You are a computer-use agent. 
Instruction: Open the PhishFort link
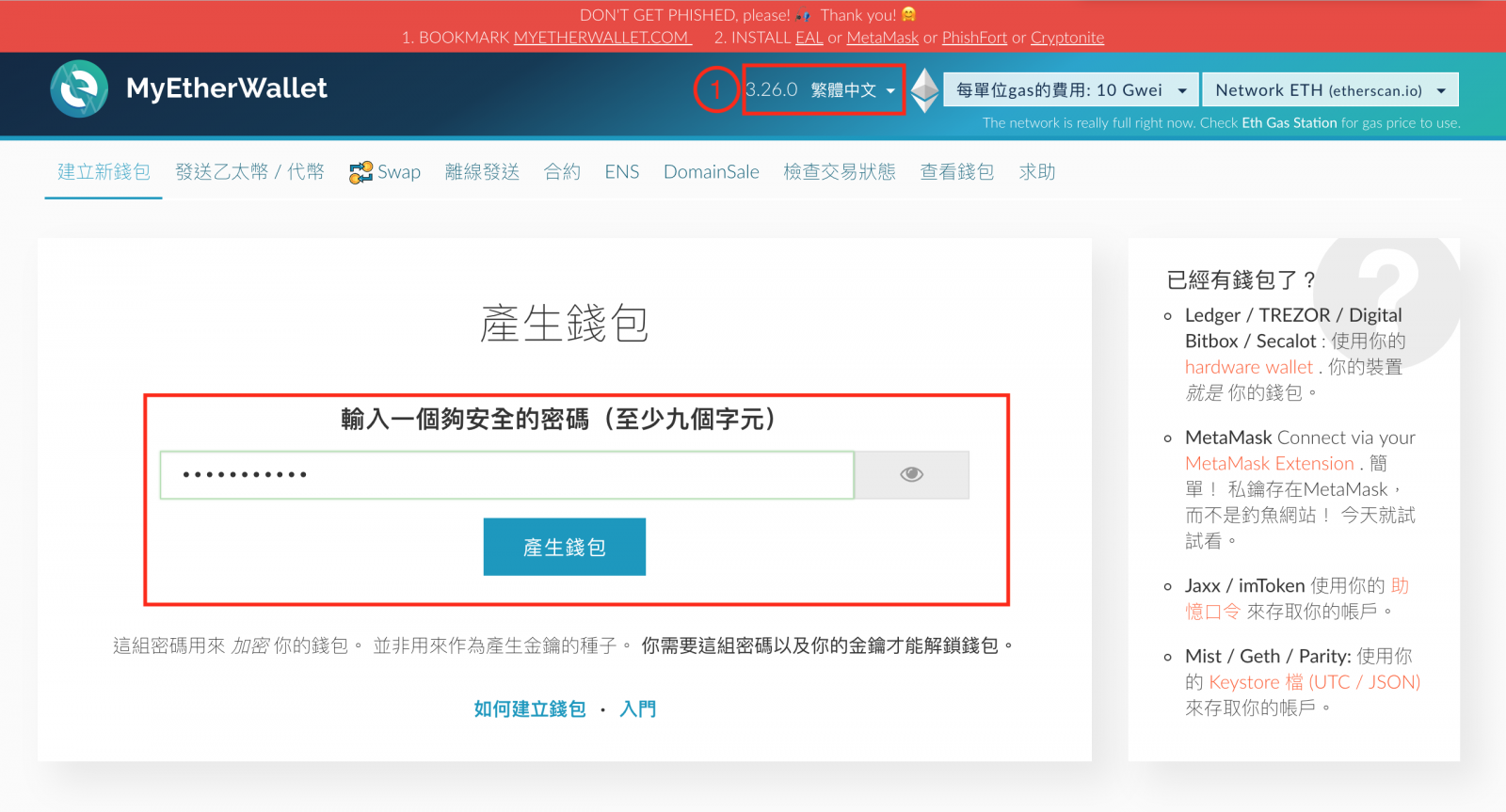click(x=974, y=38)
